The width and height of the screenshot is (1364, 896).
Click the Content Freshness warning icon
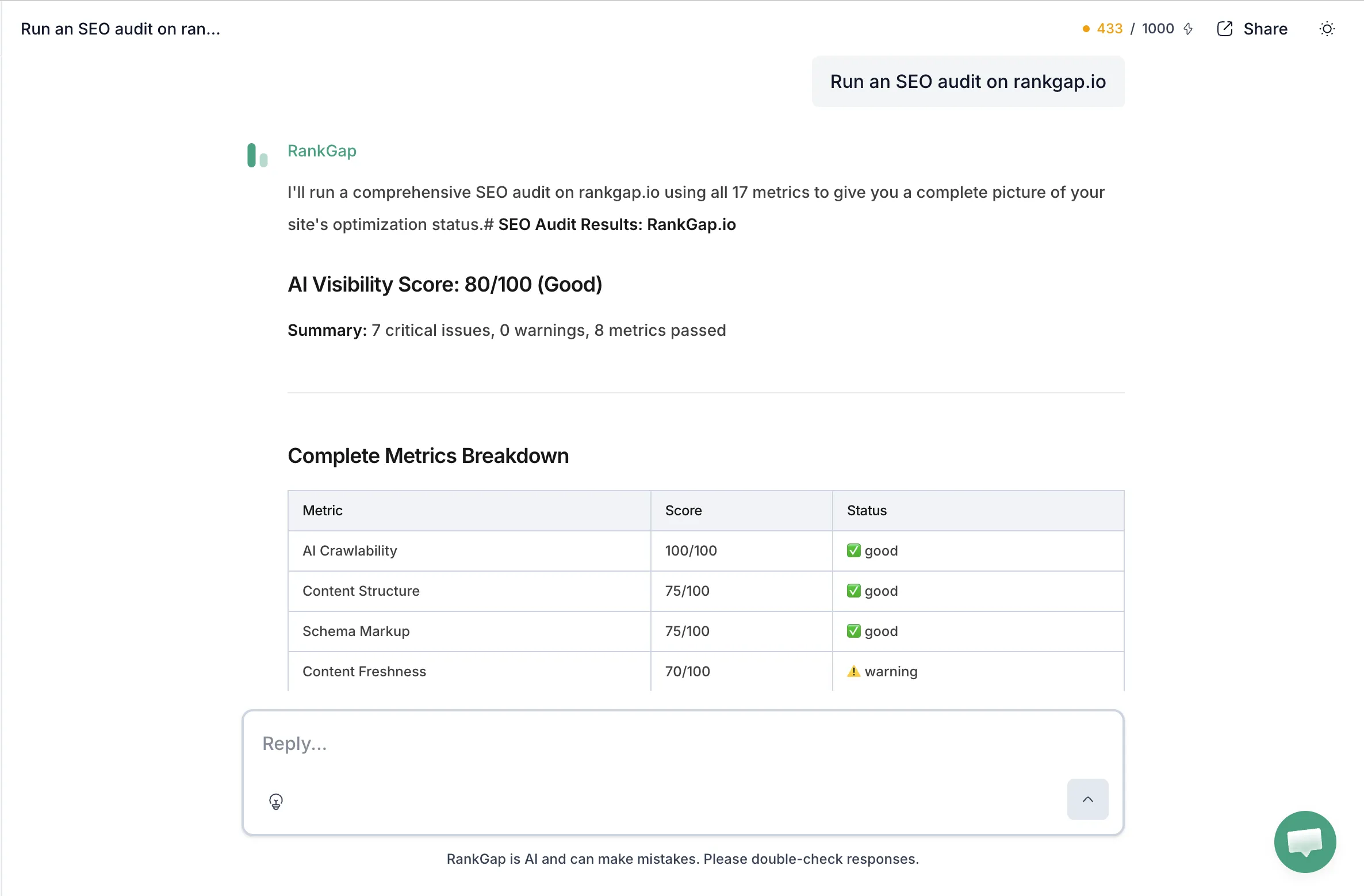coord(853,671)
